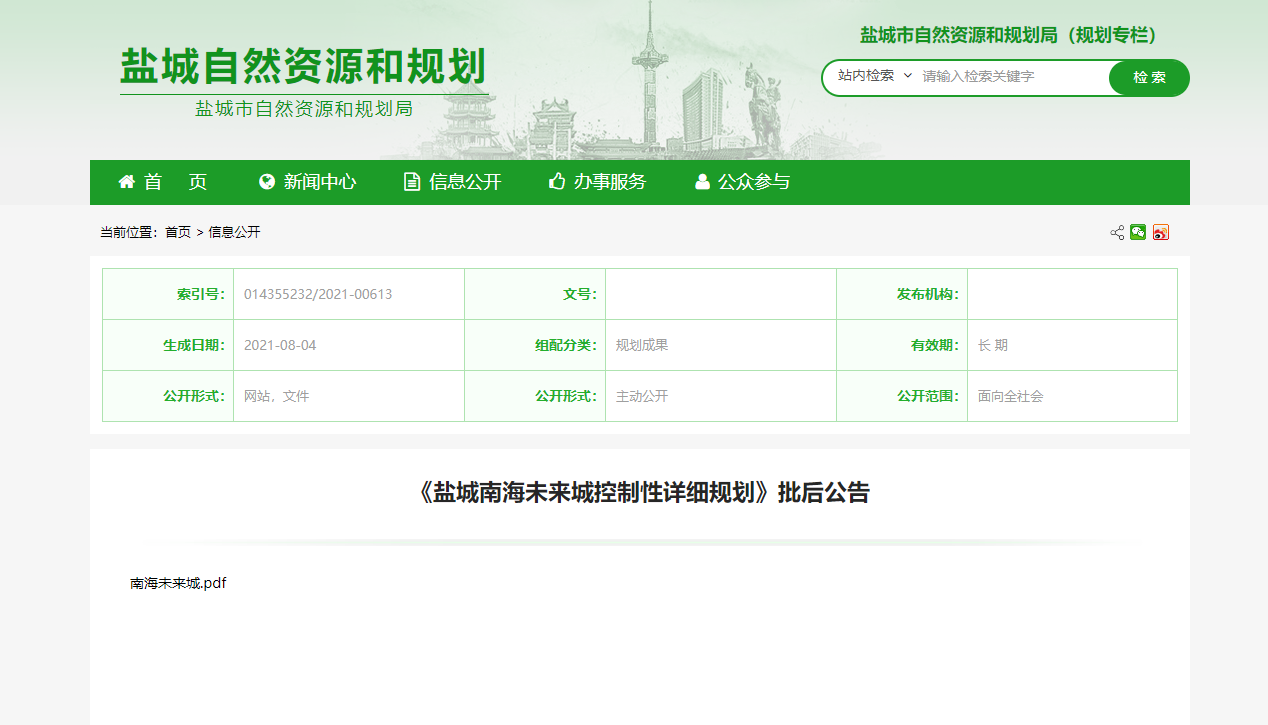
Task: Click 信息公开 in the breadcrumb trail
Action: tap(234, 232)
